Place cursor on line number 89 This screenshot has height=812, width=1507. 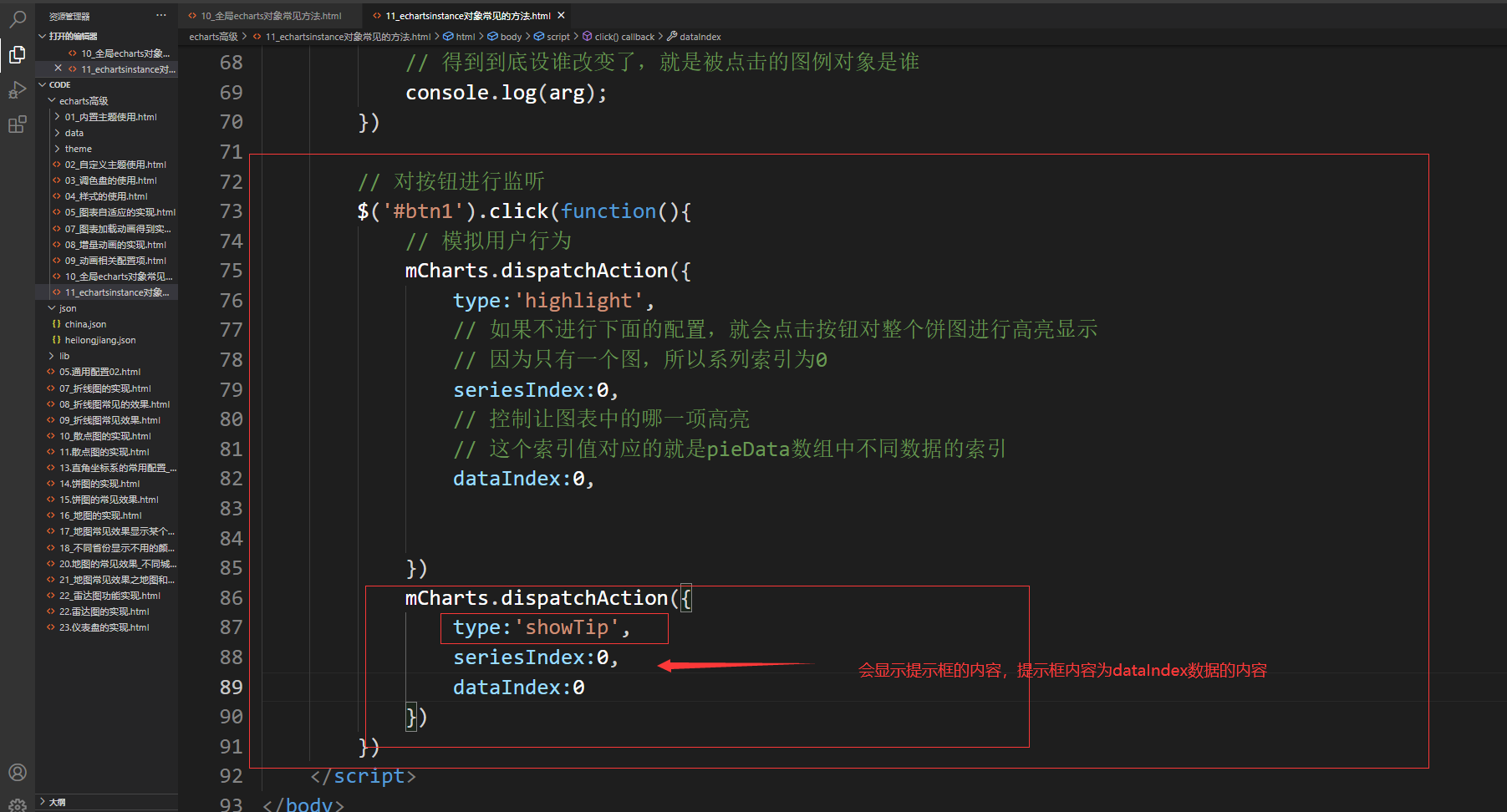231,688
